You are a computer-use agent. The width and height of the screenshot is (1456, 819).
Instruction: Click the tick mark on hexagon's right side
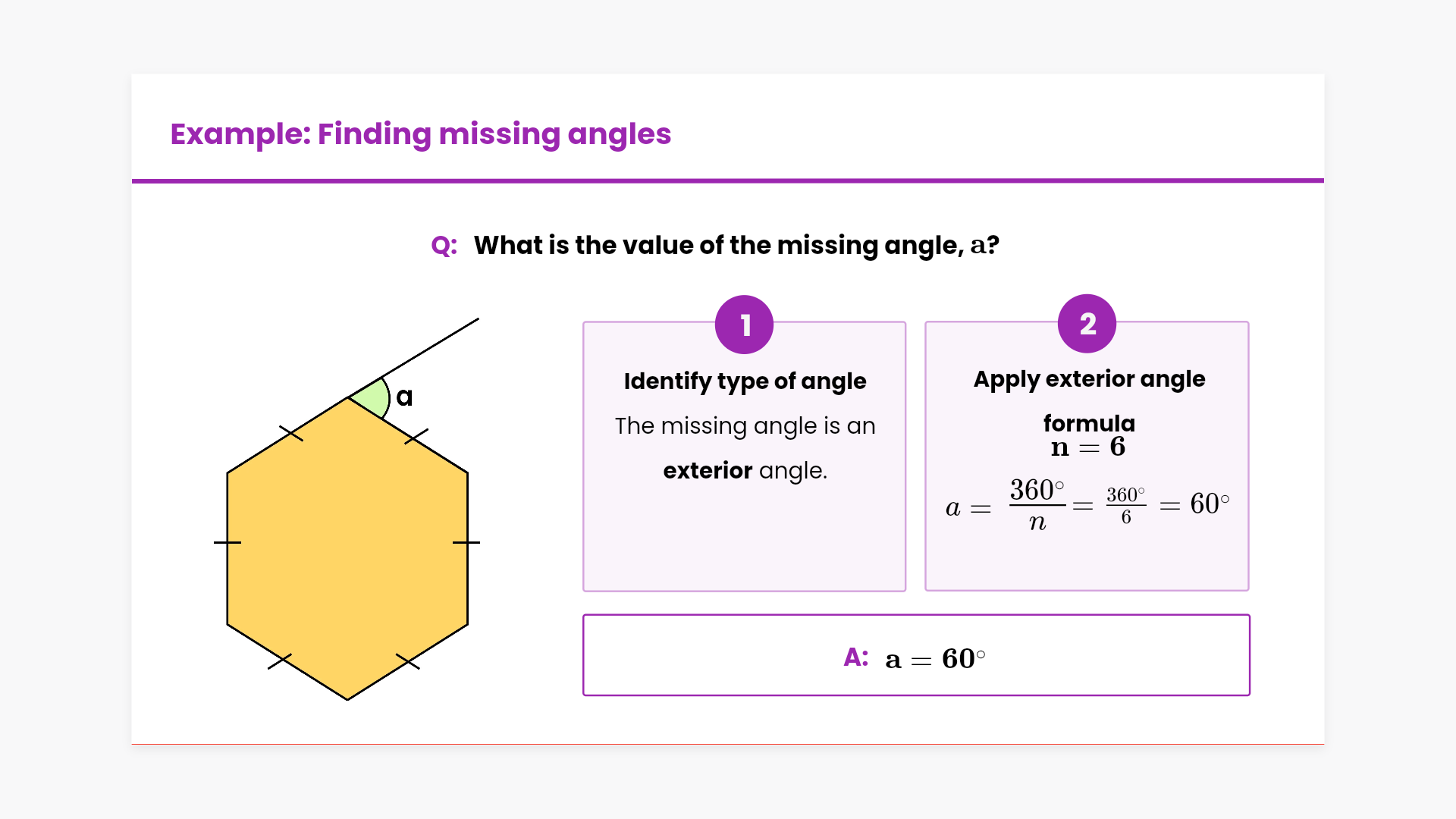[x=466, y=542]
